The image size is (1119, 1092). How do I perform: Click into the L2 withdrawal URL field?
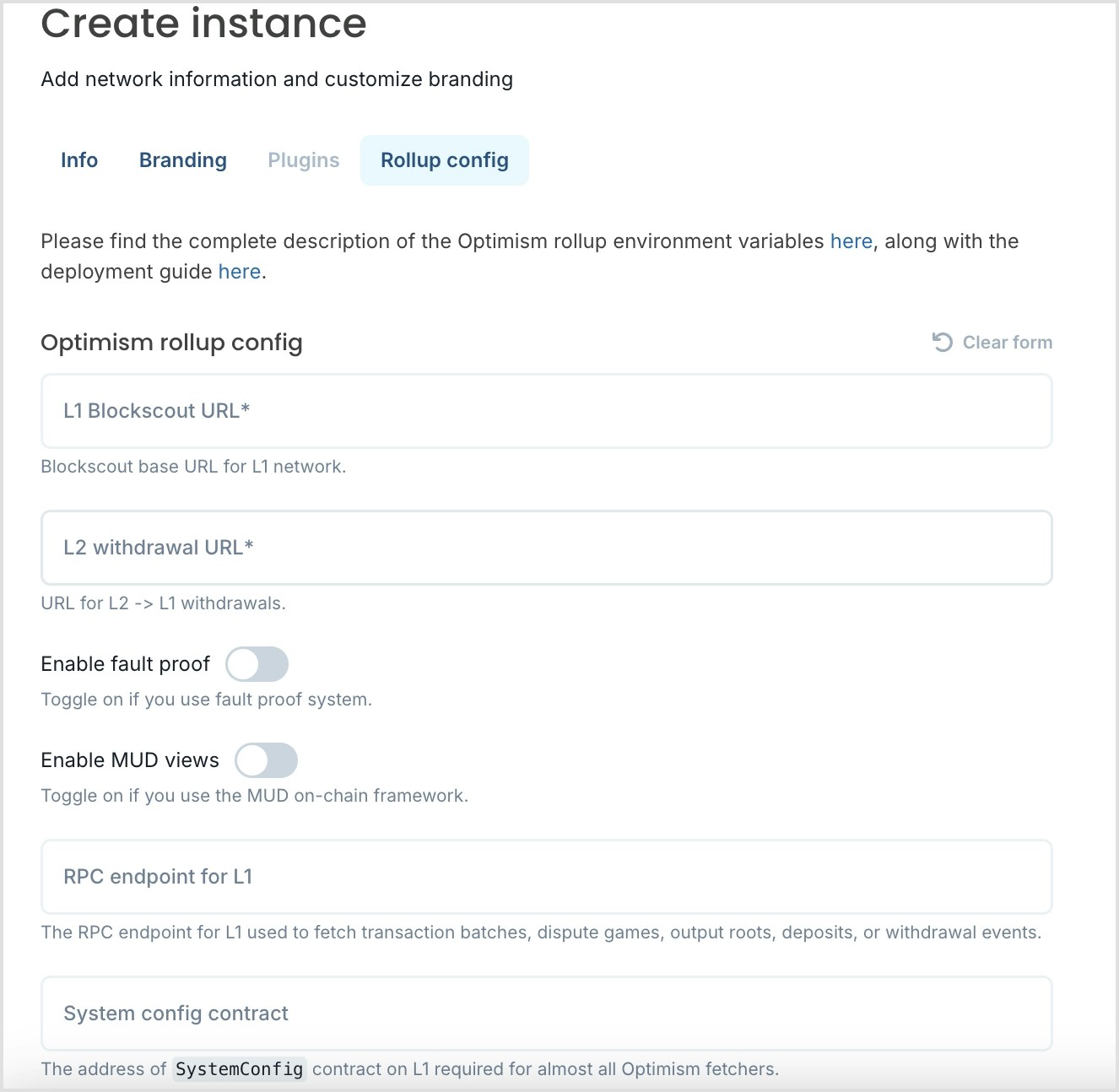click(547, 548)
